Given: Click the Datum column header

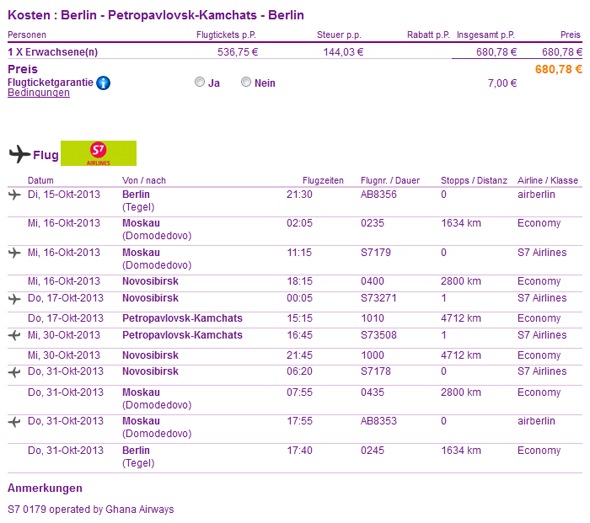Looking at the screenshot, I should click(x=40, y=181).
